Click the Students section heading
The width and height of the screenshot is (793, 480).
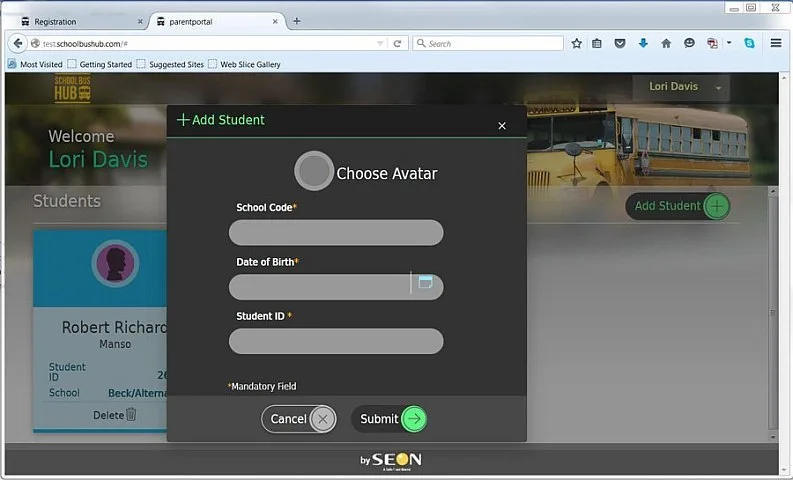pyautogui.click(x=67, y=201)
